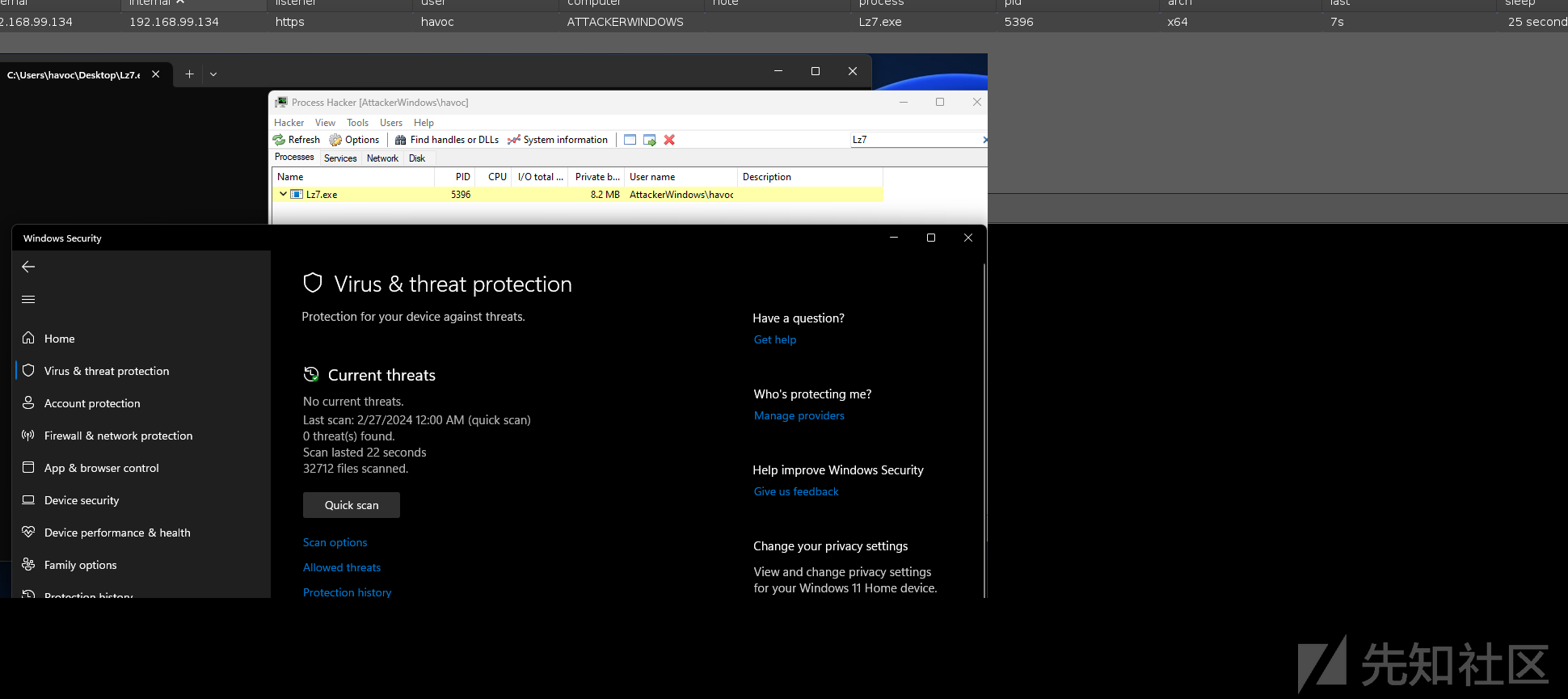Sort processes by PID column
The image size is (1568, 699).
(454, 177)
